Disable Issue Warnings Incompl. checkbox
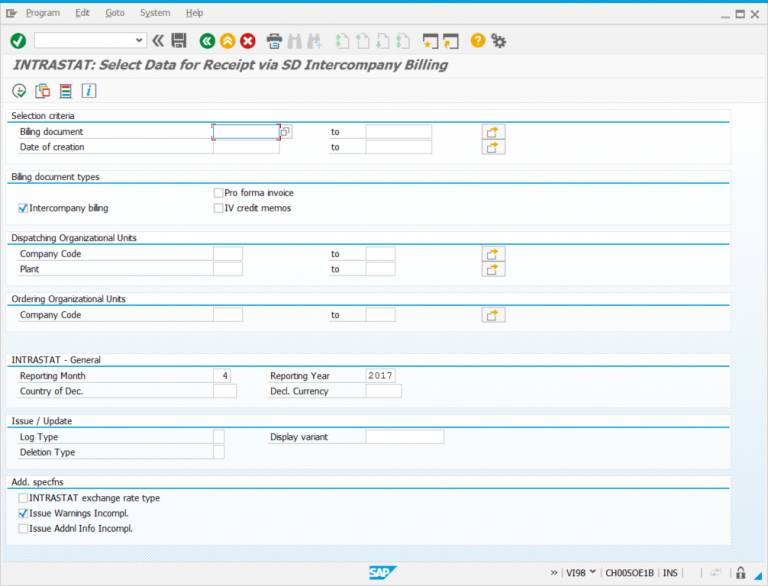The image size is (768, 586). pyautogui.click(x=23, y=513)
